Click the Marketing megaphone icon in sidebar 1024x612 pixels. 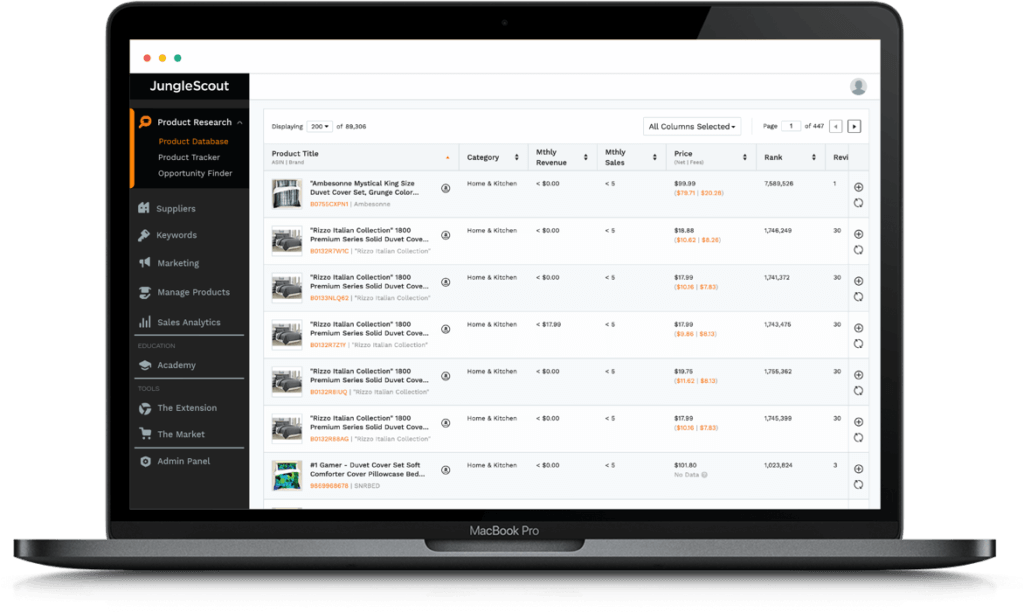(144, 263)
